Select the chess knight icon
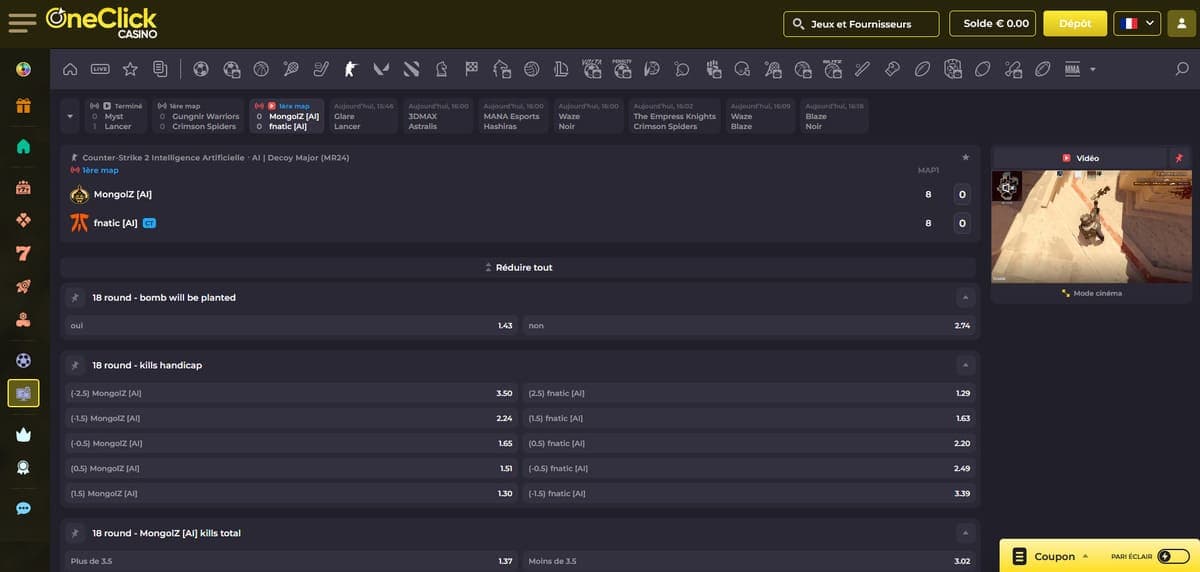Image resolution: width=1200 pixels, height=572 pixels. [x=441, y=69]
